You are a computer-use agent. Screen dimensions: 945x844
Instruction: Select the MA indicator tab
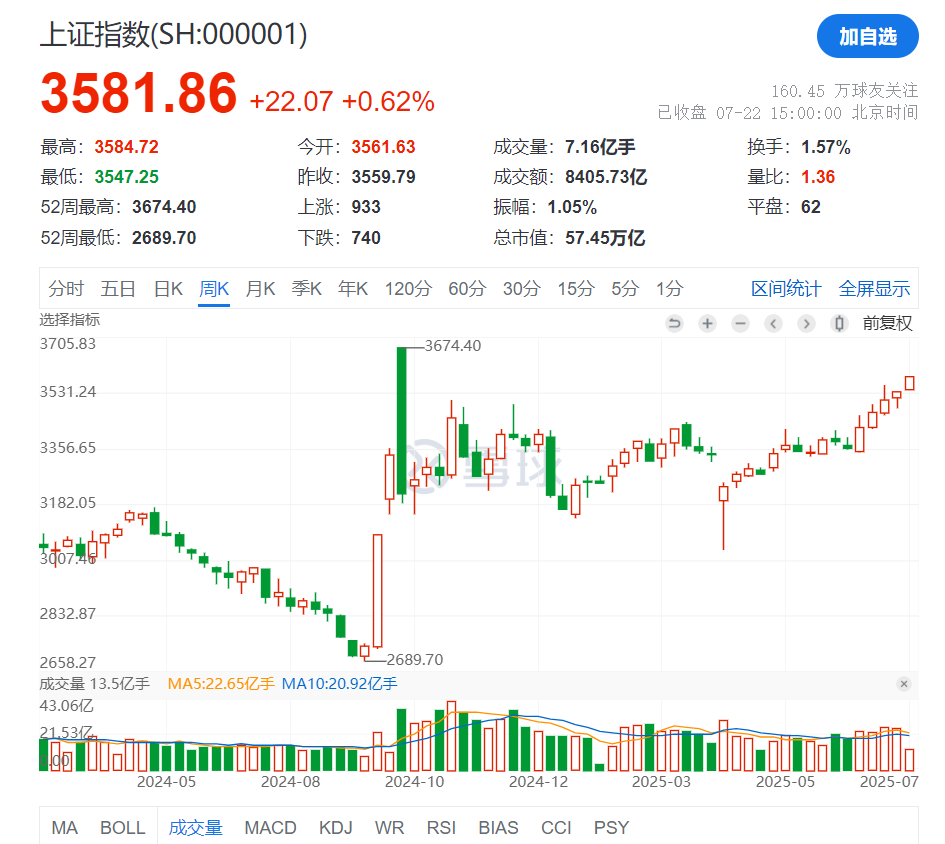click(x=64, y=828)
